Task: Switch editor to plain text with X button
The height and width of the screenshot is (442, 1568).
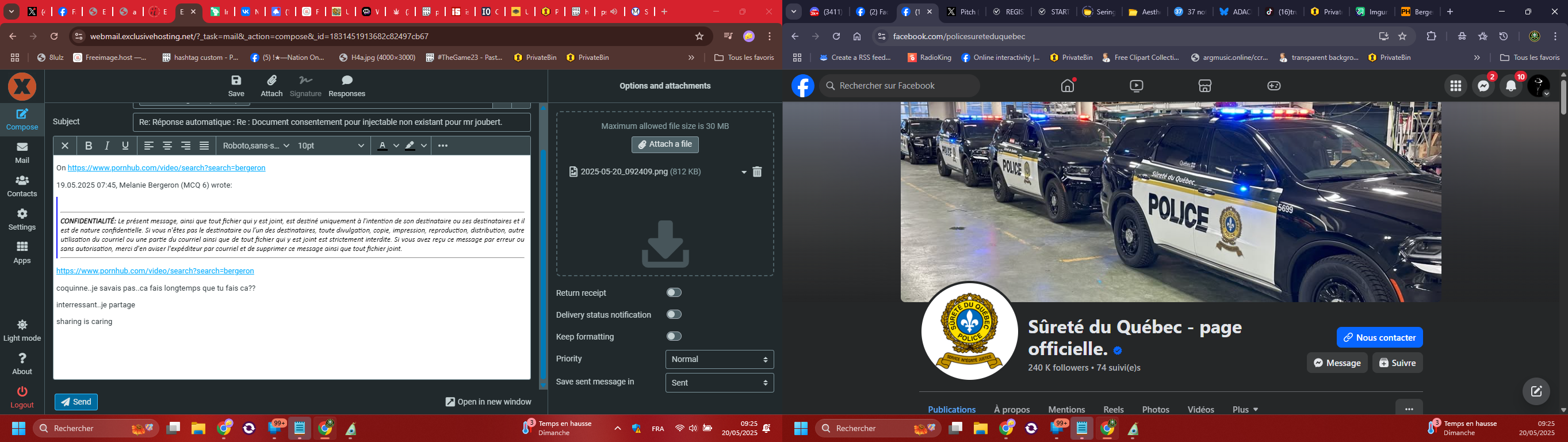Action: [x=65, y=146]
